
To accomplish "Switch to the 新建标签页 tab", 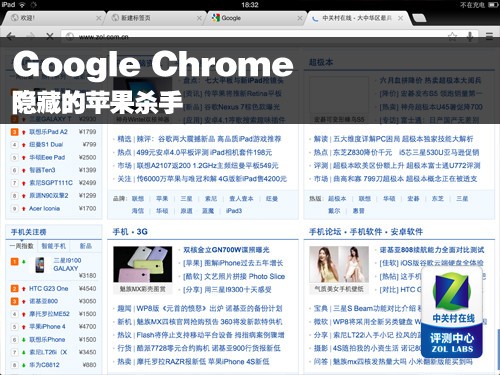I will pyautogui.click(x=155, y=18).
